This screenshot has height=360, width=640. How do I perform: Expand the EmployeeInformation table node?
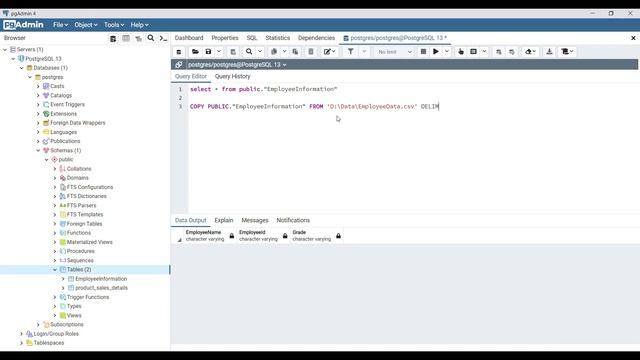[63, 279]
